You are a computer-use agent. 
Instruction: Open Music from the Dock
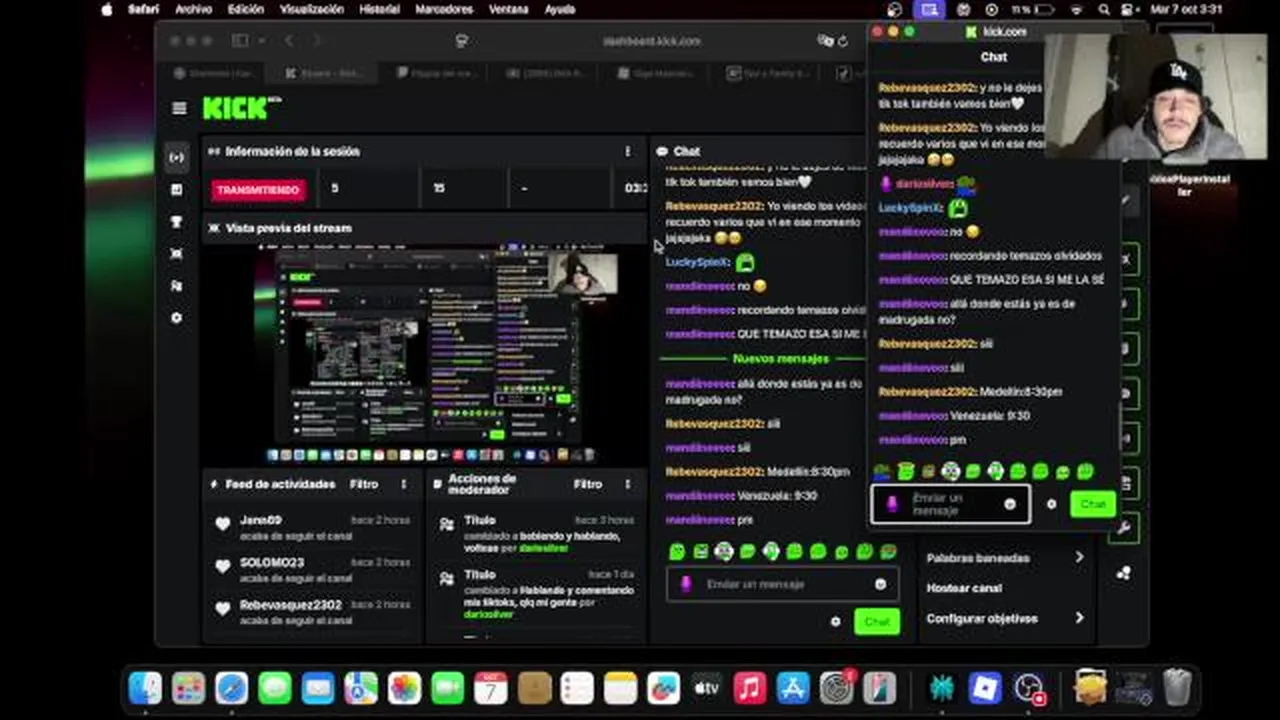(749, 688)
